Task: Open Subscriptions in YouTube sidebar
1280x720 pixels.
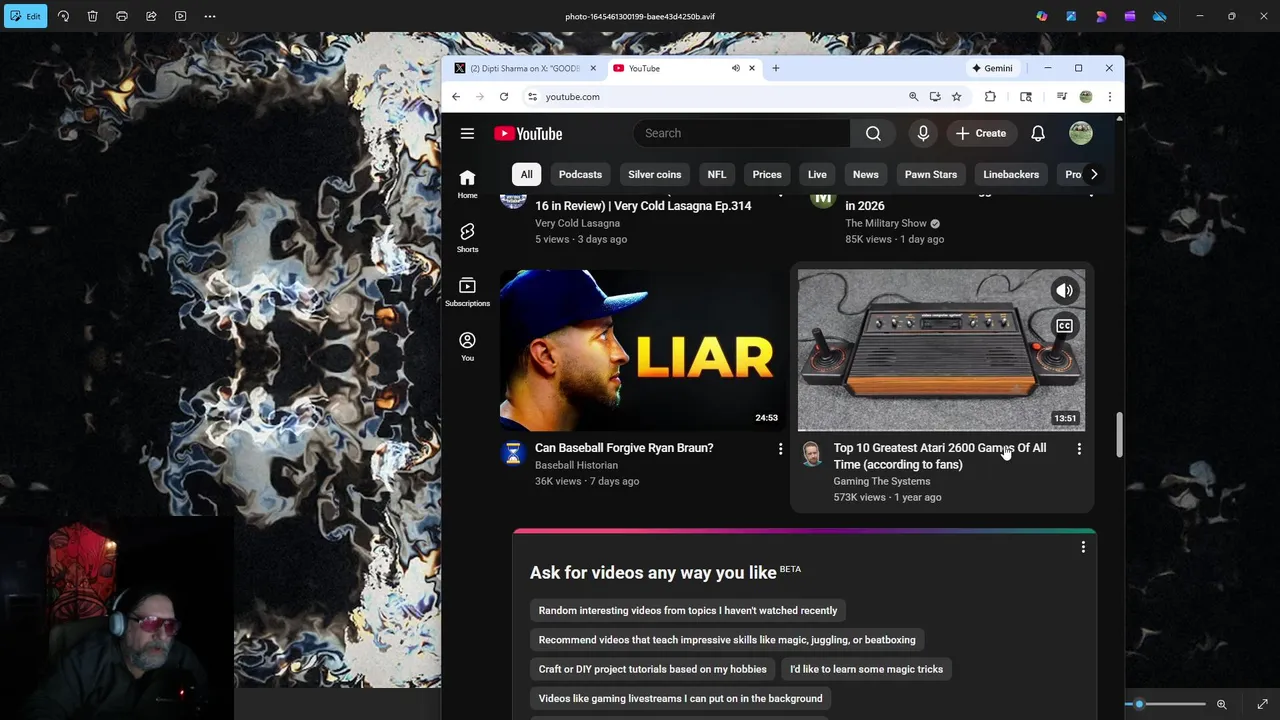Action: pyautogui.click(x=467, y=292)
